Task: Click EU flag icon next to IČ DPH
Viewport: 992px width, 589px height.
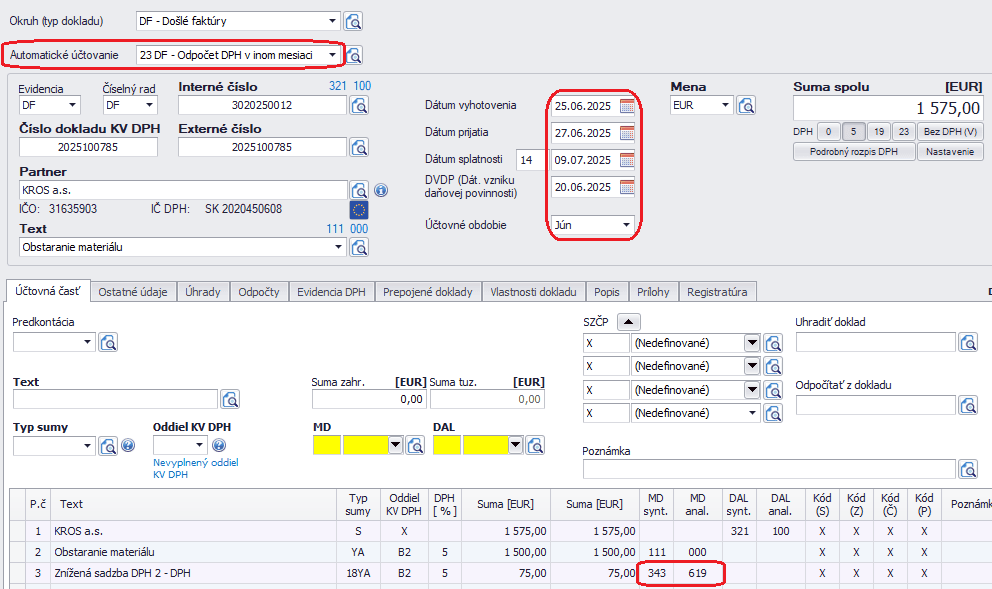Action: (x=359, y=209)
